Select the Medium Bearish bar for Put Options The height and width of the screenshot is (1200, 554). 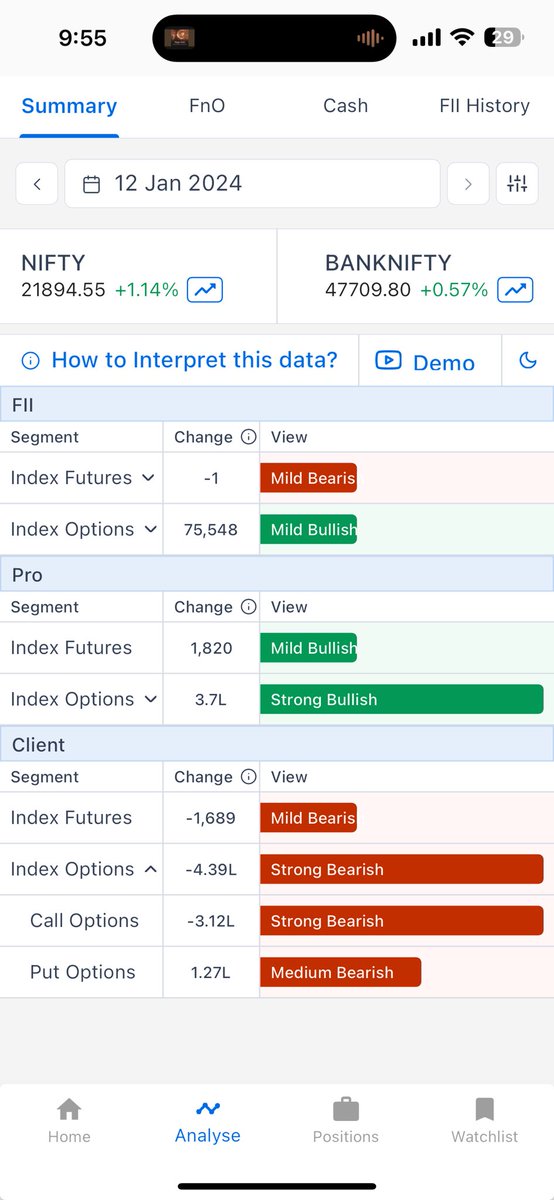click(x=340, y=972)
